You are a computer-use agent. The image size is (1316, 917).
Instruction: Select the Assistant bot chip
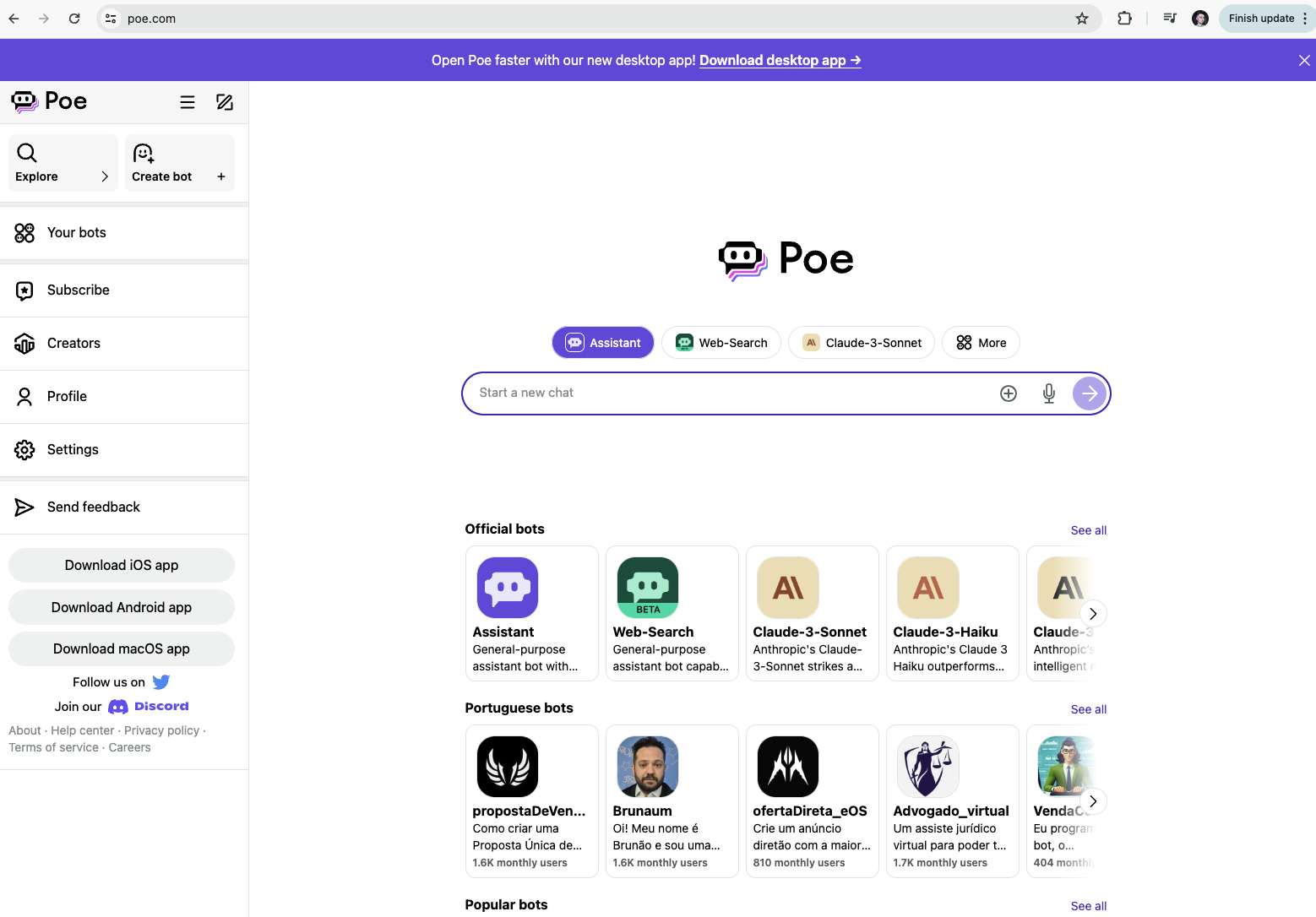pos(603,343)
